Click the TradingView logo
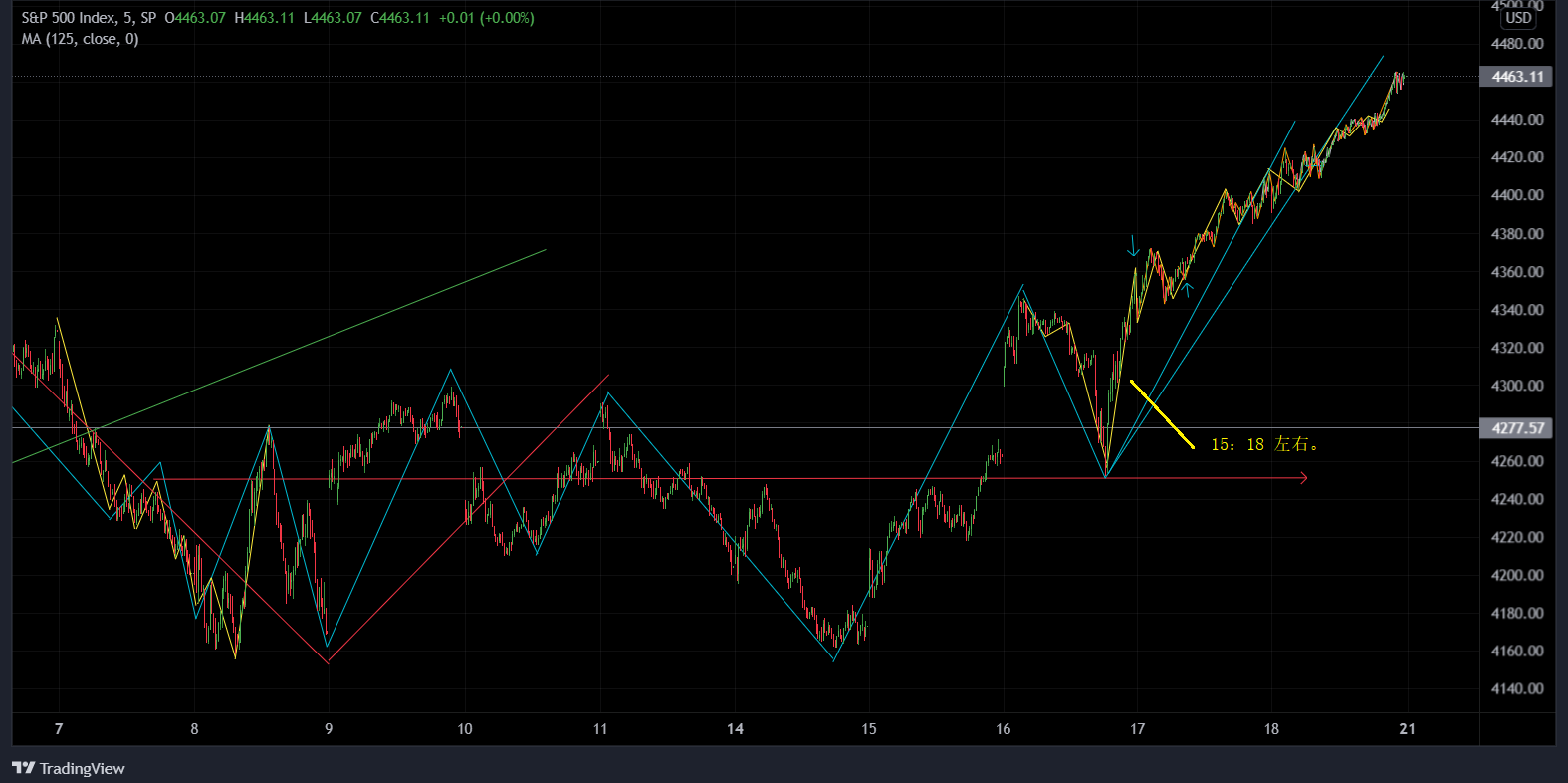Image resolution: width=1568 pixels, height=783 pixels. click(69, 768)
